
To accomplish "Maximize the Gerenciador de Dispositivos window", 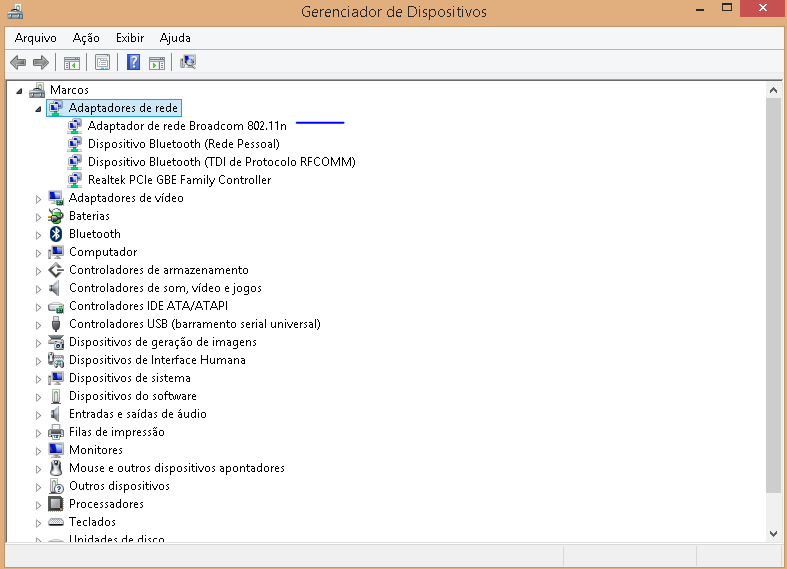I will (x=727, y=8).
